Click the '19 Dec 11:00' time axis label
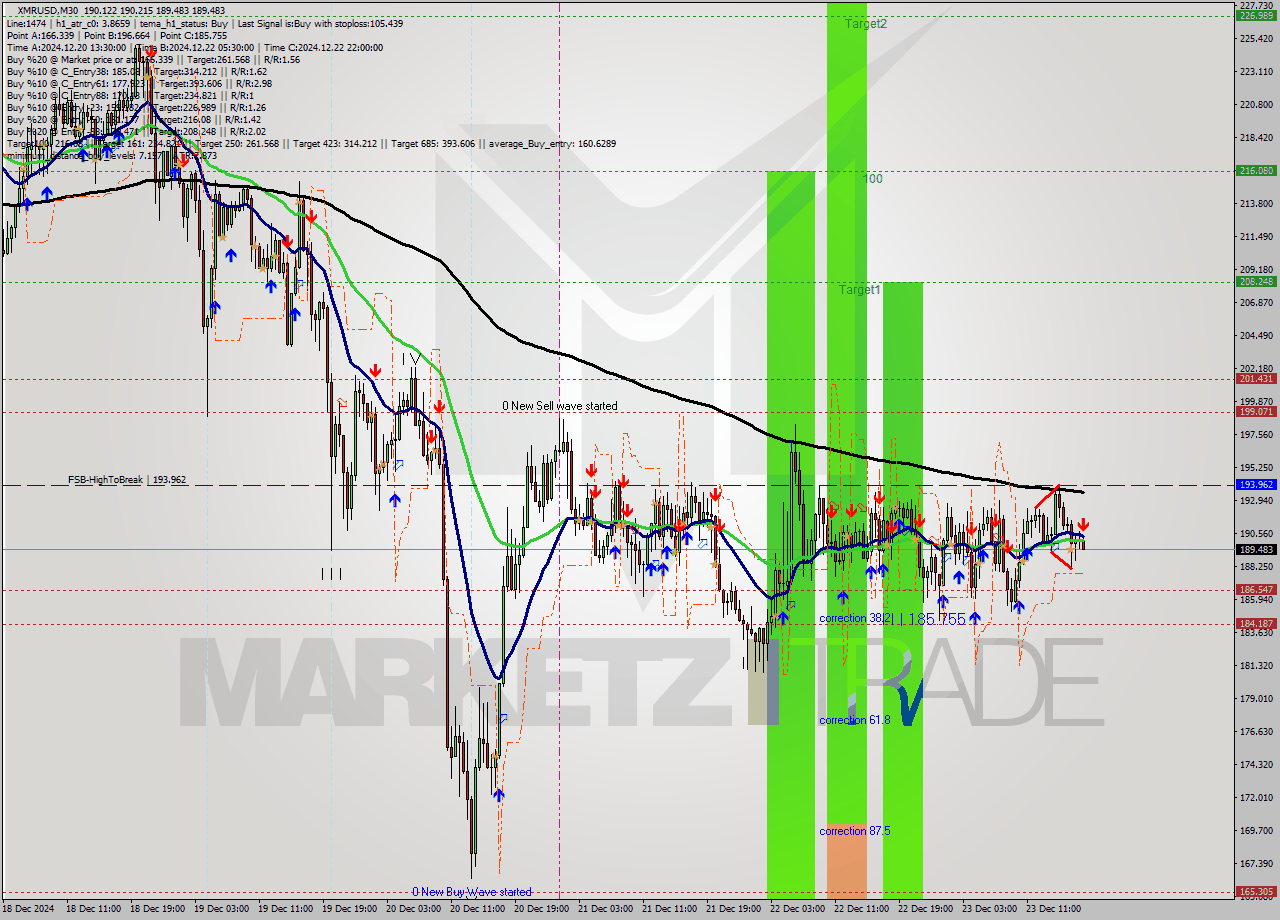Screen dimensions: 1280x920 [286, 909]
